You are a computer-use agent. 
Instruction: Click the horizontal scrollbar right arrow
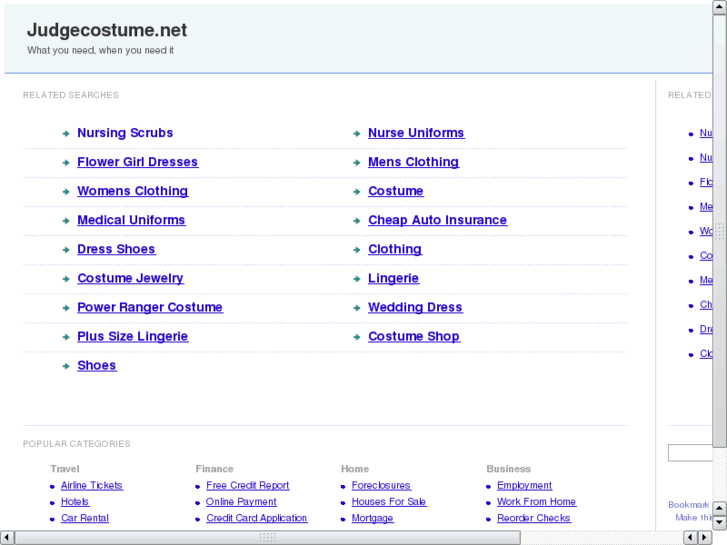click(705, 538)
